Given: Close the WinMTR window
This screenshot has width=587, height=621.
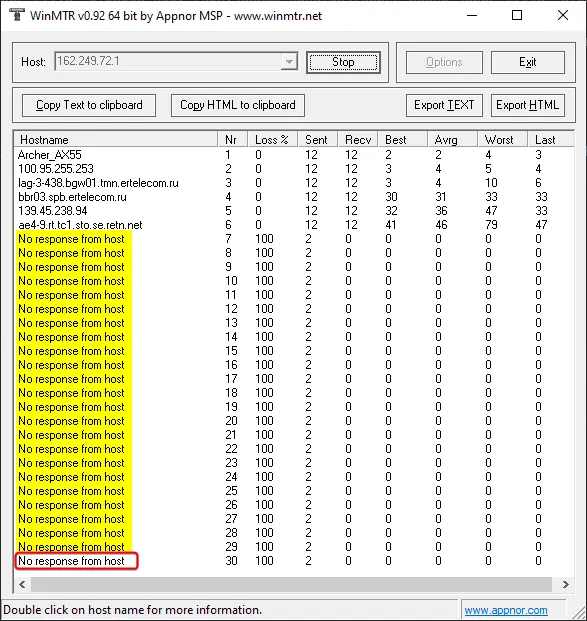Looking at the screenshot, I should click(x=563, y=15).
